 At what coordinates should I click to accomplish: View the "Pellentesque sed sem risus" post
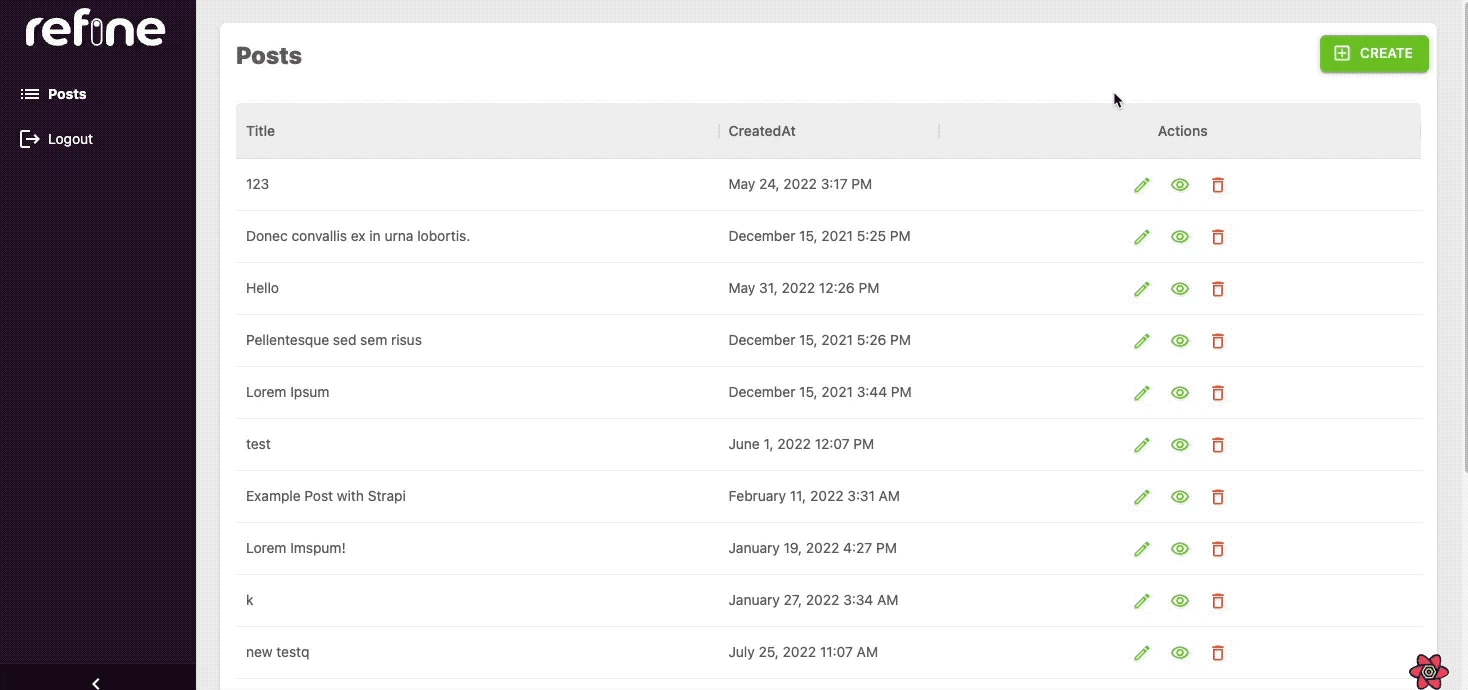(x=1180, y=341)
